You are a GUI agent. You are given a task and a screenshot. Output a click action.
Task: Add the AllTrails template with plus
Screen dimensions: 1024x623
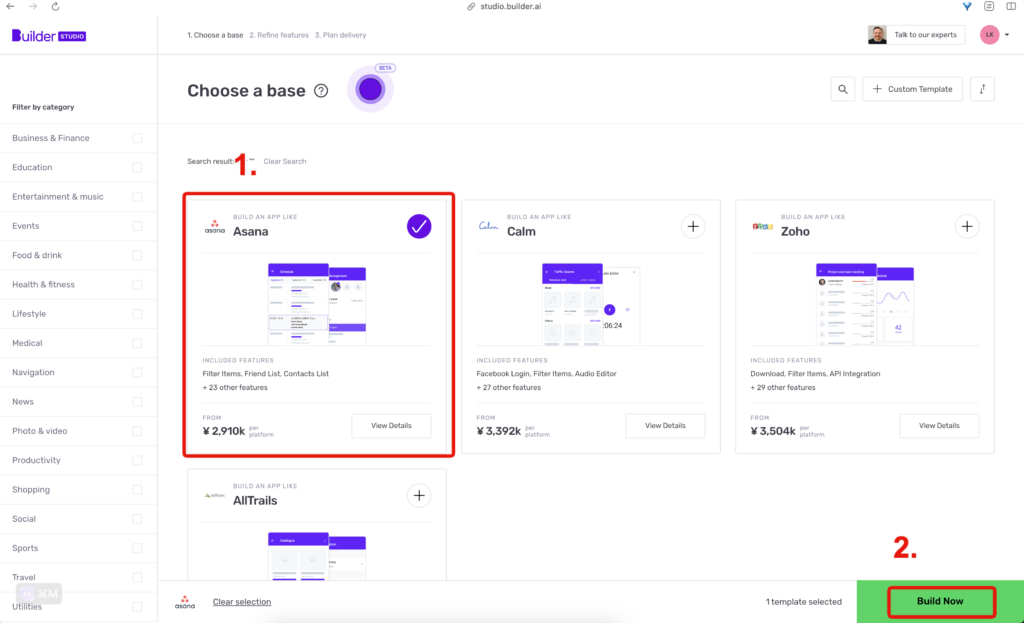[419, 496]
